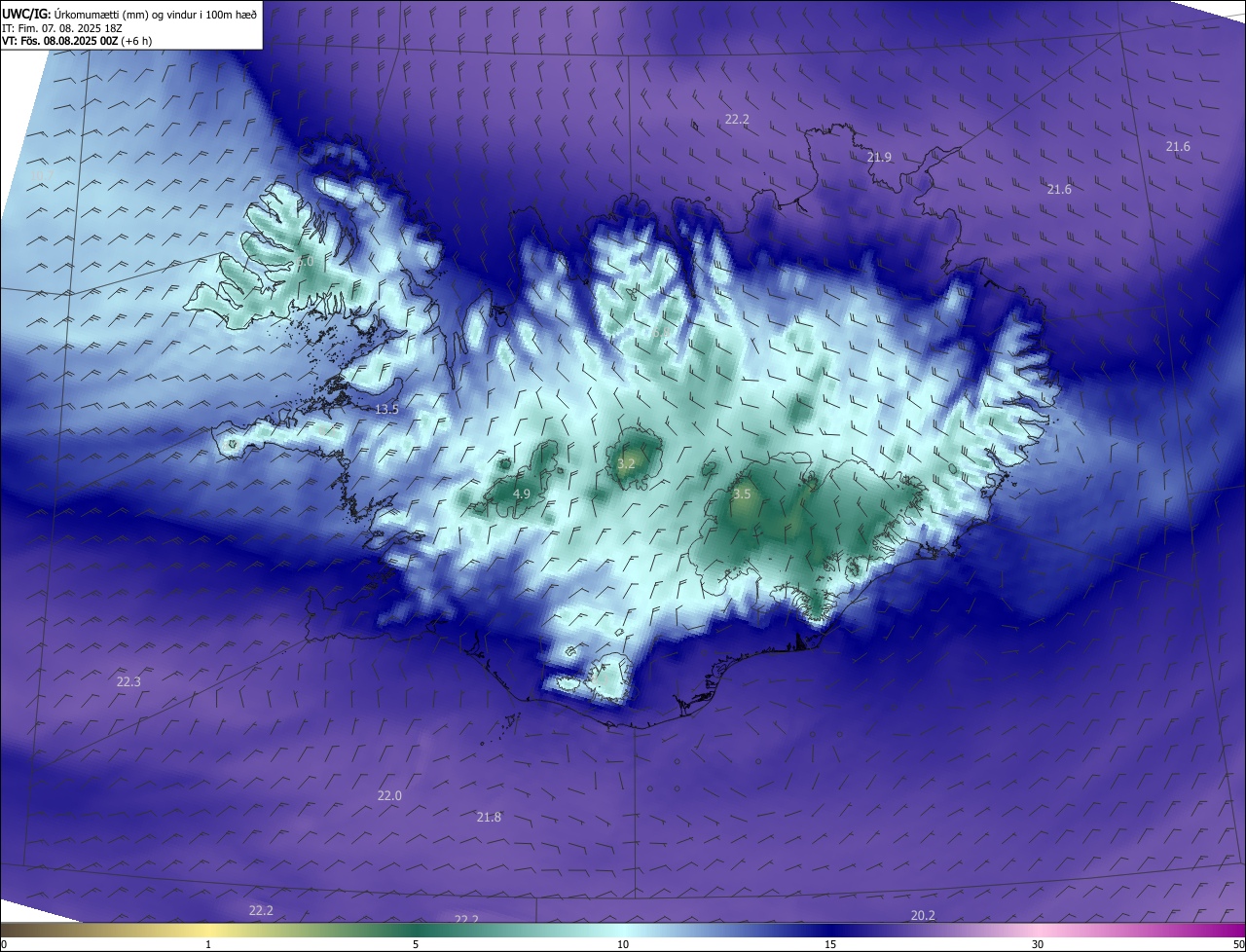The image size is (1246, 952).
Task: Click the '1' tick label on the color scale
Action: (208, 944)
